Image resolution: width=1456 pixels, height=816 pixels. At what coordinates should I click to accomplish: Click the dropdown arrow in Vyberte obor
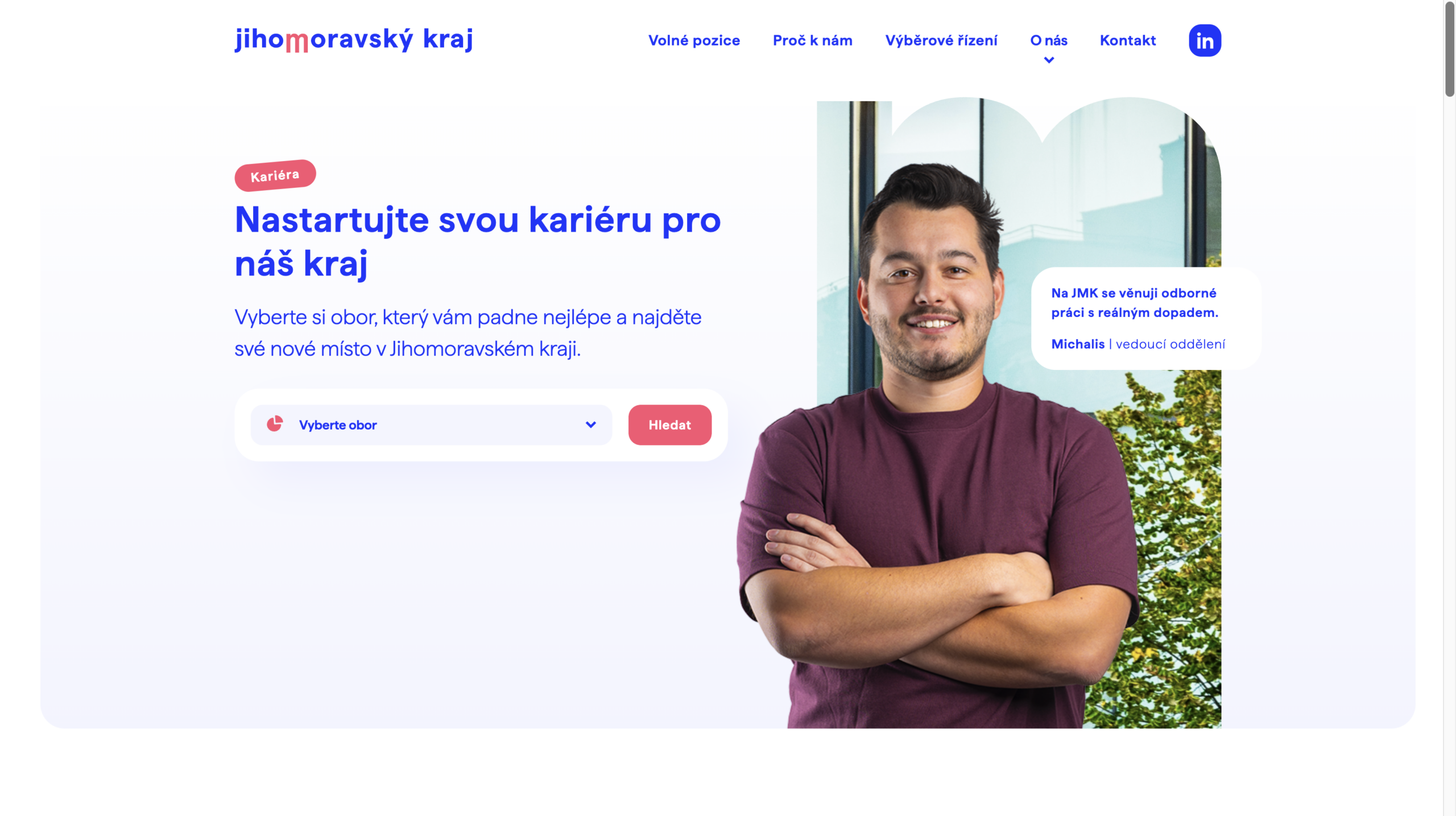[x=591, y=425]
